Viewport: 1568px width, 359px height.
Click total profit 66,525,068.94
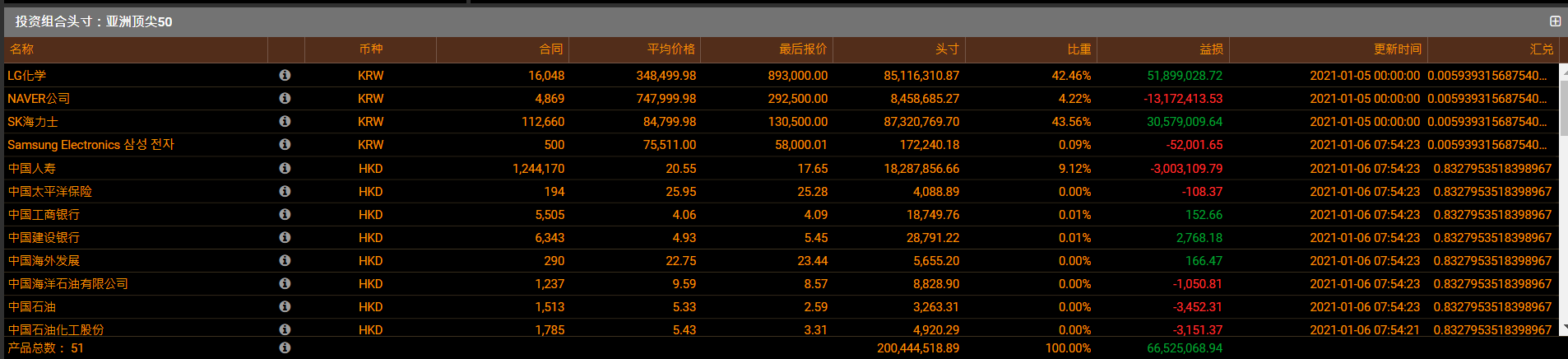tap(1185, 347)
